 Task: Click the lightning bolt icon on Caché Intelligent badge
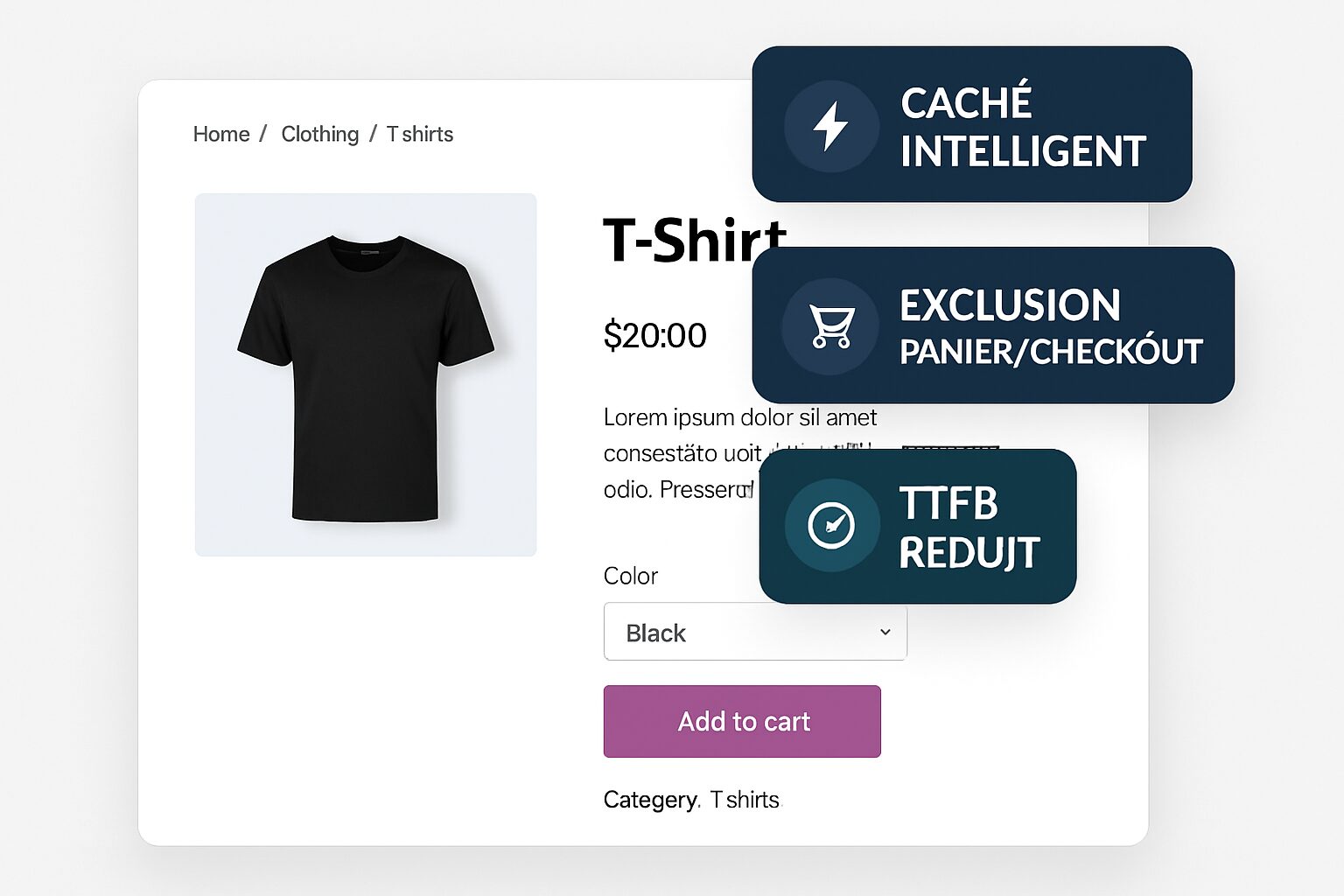[831, 126]
